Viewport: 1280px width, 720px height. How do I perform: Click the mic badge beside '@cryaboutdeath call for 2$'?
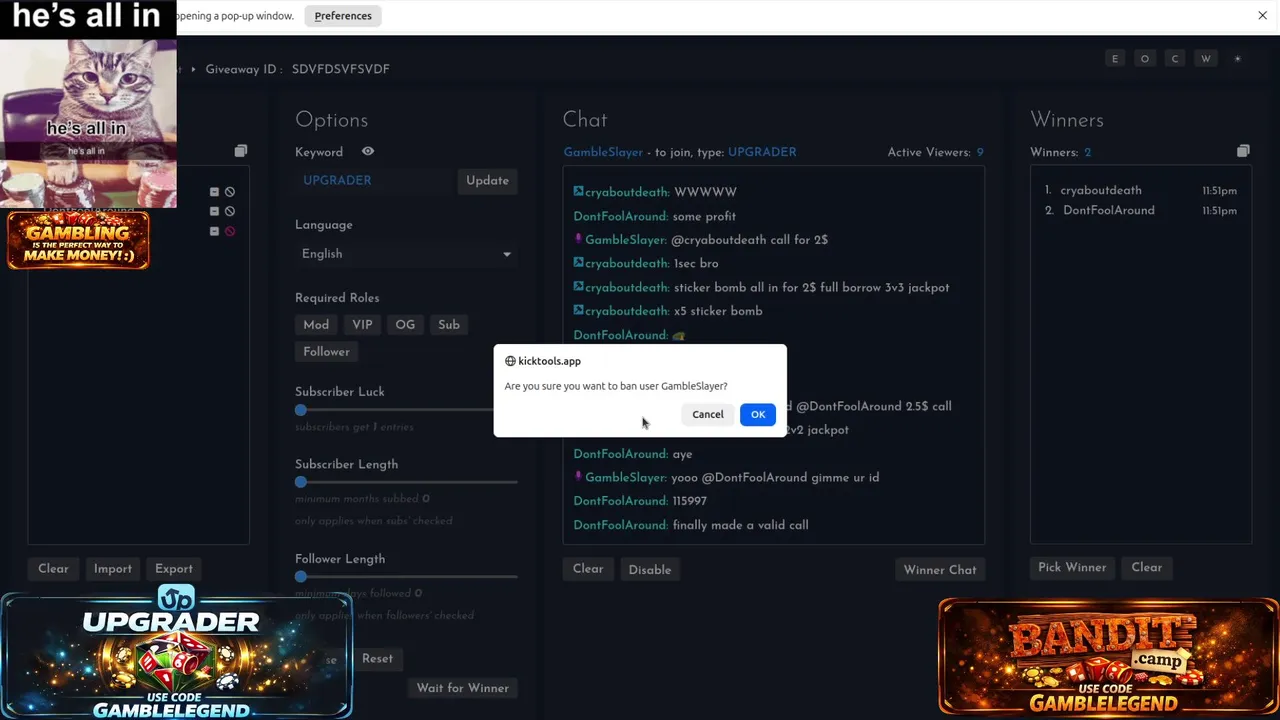coord(578,239)
